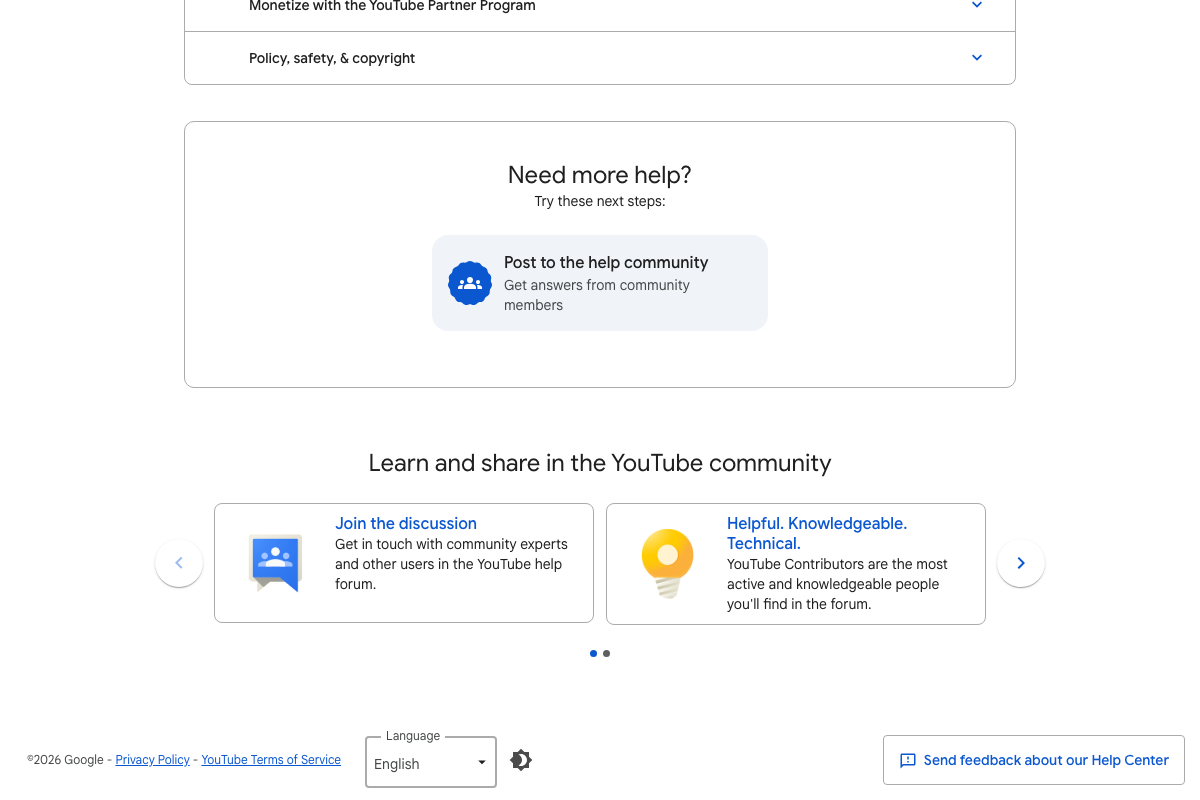Open Helpful. Knowledgeable. Technical. link

pyautogui.click(x=817, y=533)
